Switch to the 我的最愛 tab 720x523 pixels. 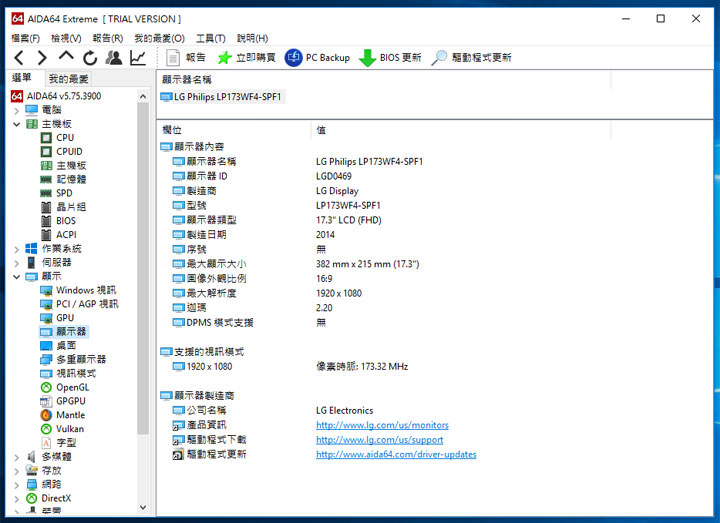point(68,78)
